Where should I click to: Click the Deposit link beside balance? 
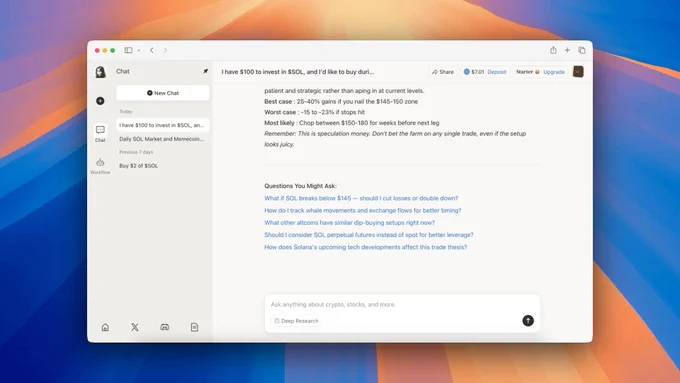(x=497, y=72)
